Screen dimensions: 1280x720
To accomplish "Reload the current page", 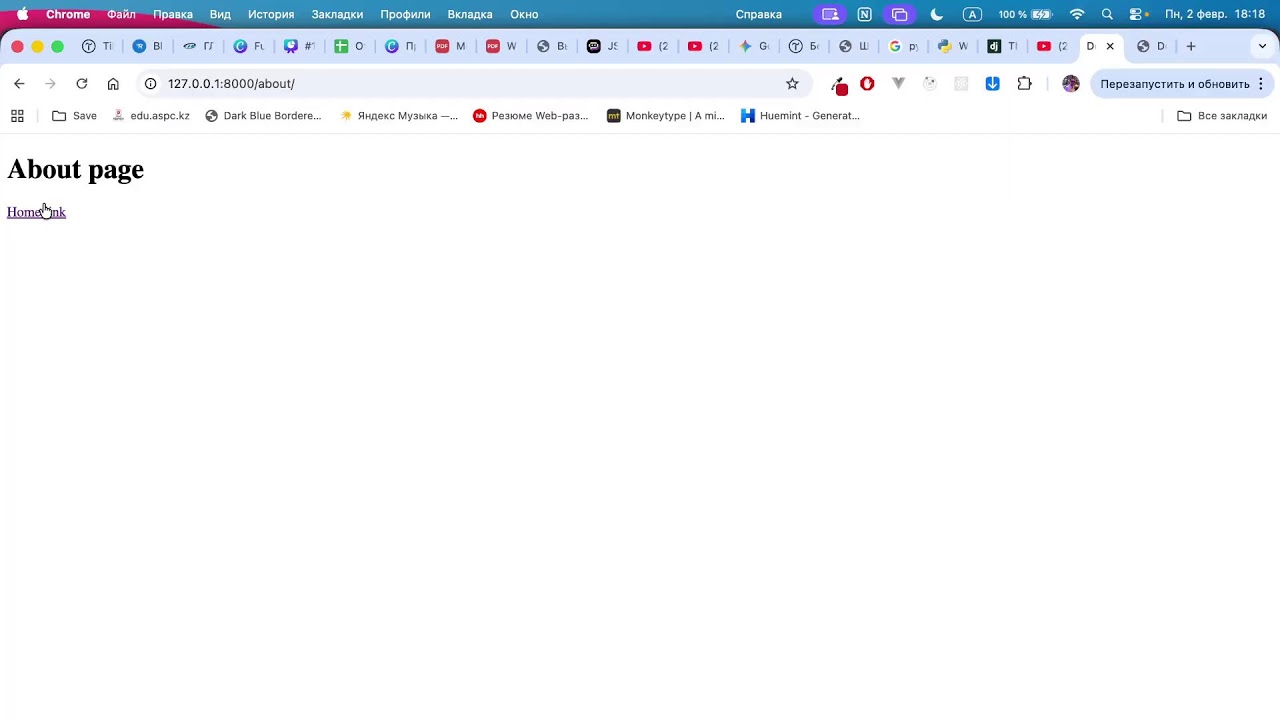I will pyautogui.click(x=82, y=84).
